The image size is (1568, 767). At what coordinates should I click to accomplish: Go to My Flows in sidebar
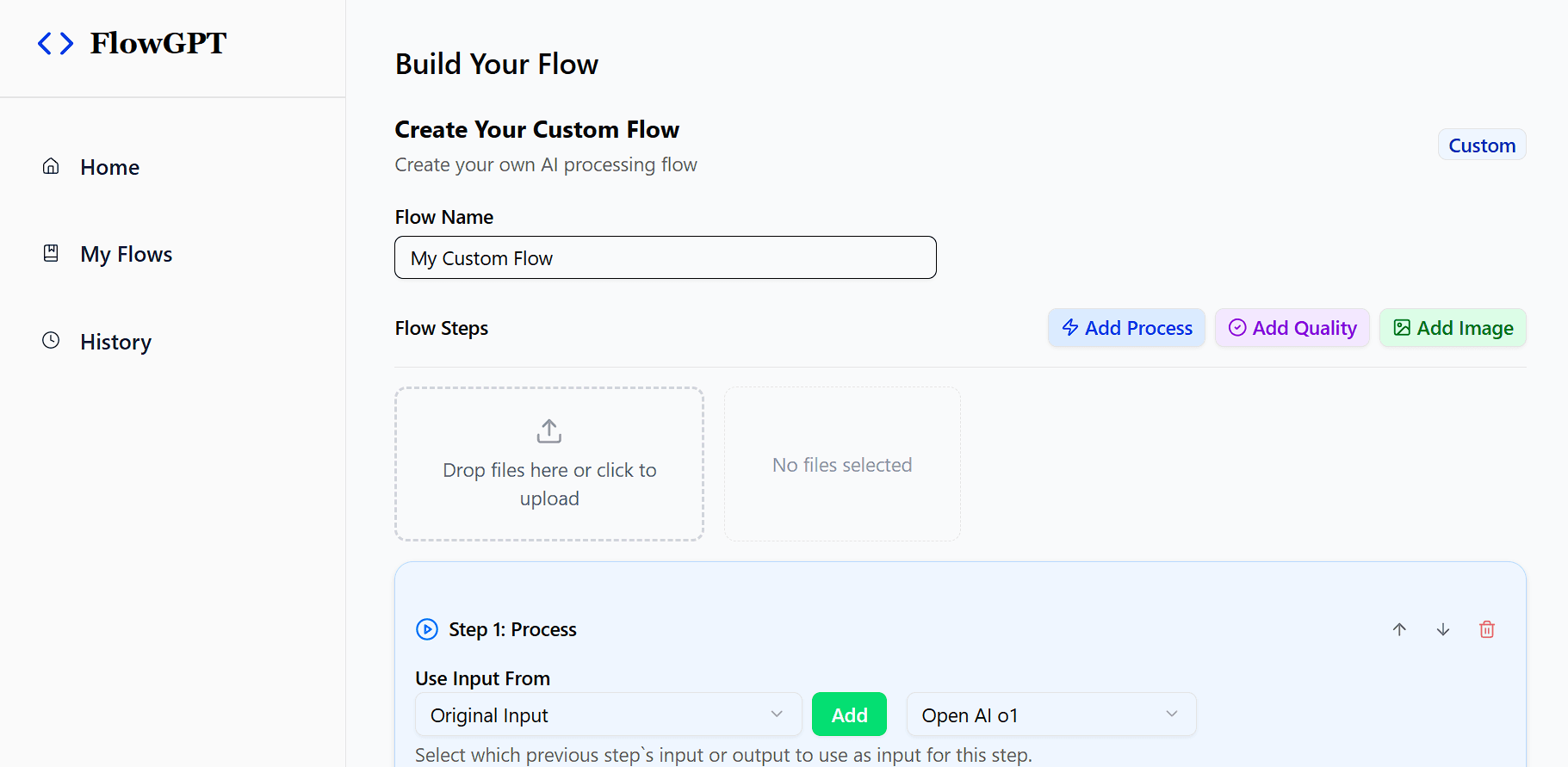[x=126, y=254]
